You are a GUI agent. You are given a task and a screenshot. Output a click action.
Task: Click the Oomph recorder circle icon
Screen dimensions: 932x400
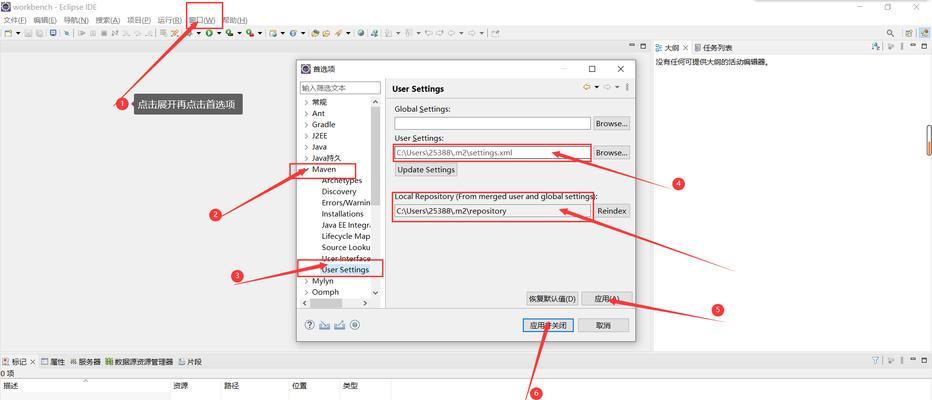pos(355,325)
